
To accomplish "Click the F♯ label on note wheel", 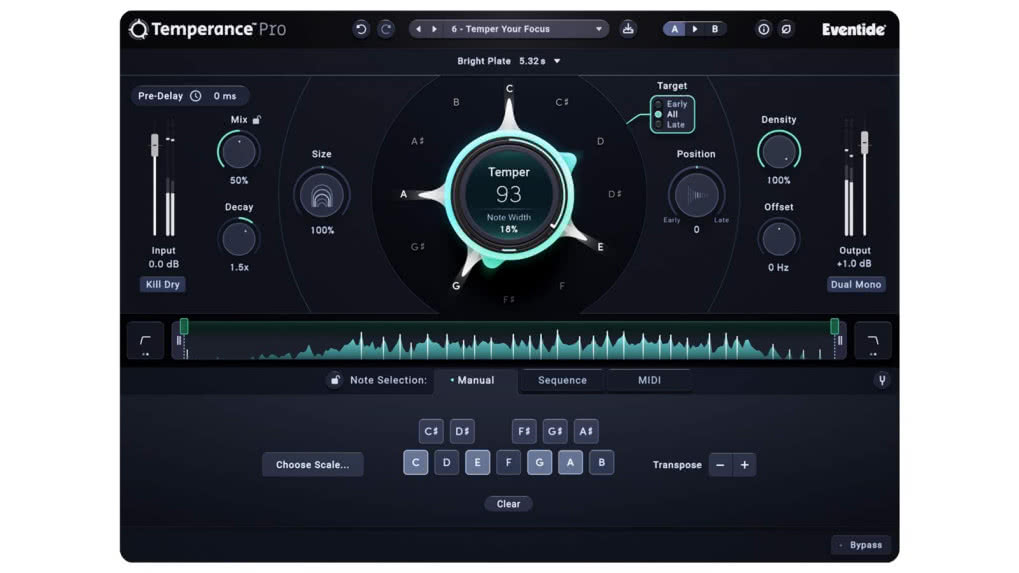I will [509, 299].
